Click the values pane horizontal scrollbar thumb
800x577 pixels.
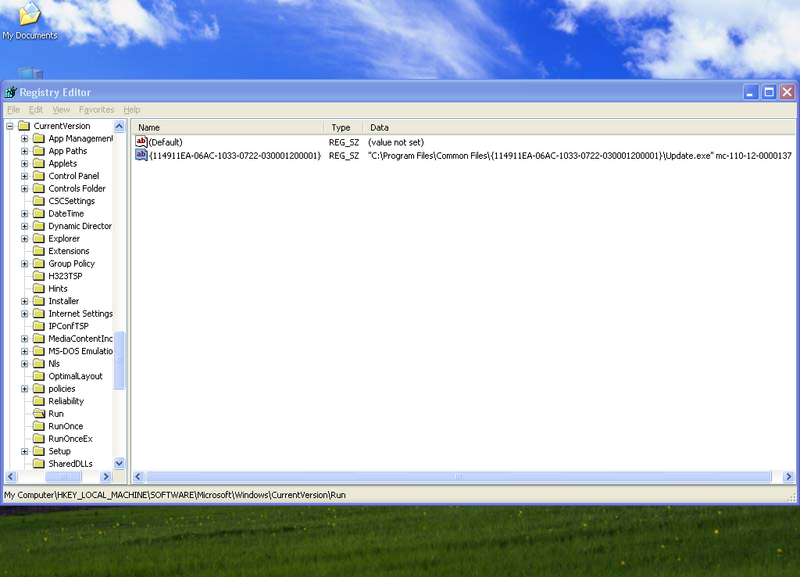click(458, 476)
